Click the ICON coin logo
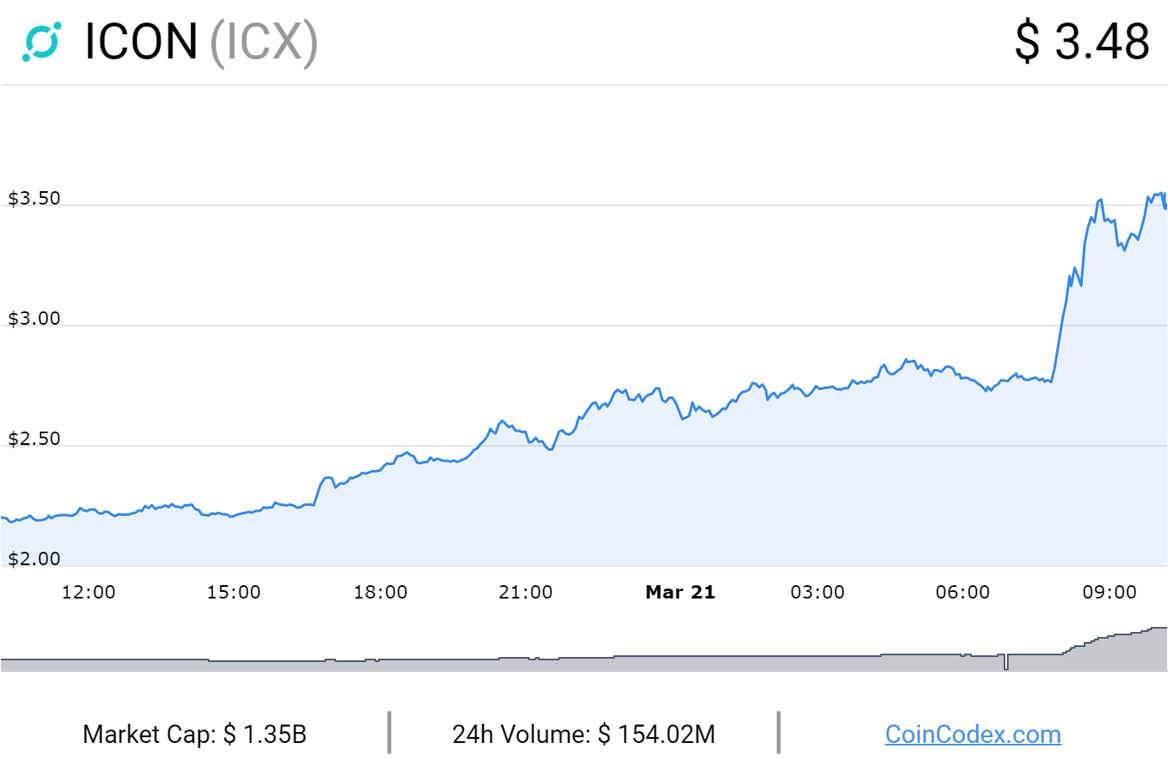This screenshot has height=768, width=1168. (x=42, y=41)
